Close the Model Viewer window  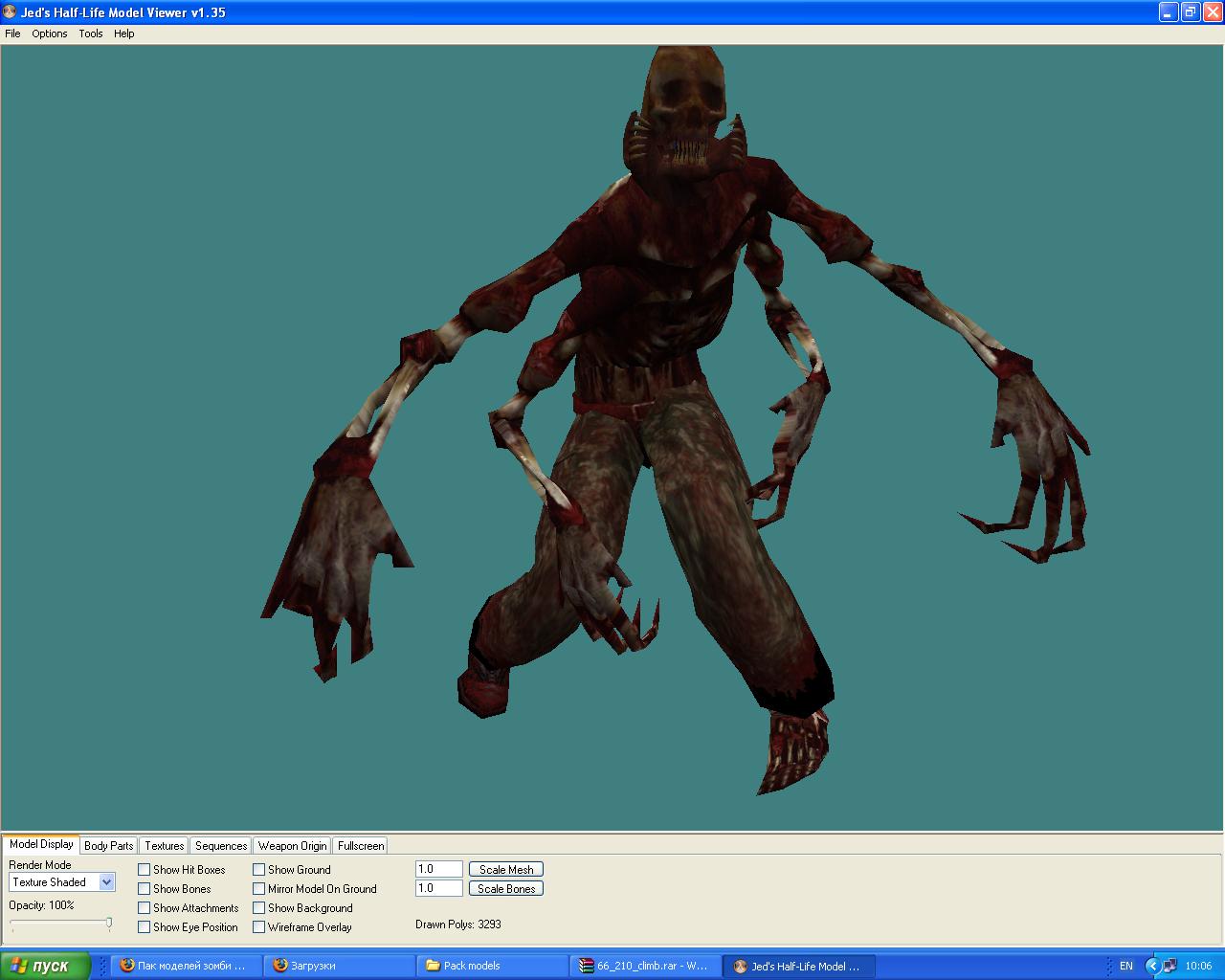(x=1211, y=12)
